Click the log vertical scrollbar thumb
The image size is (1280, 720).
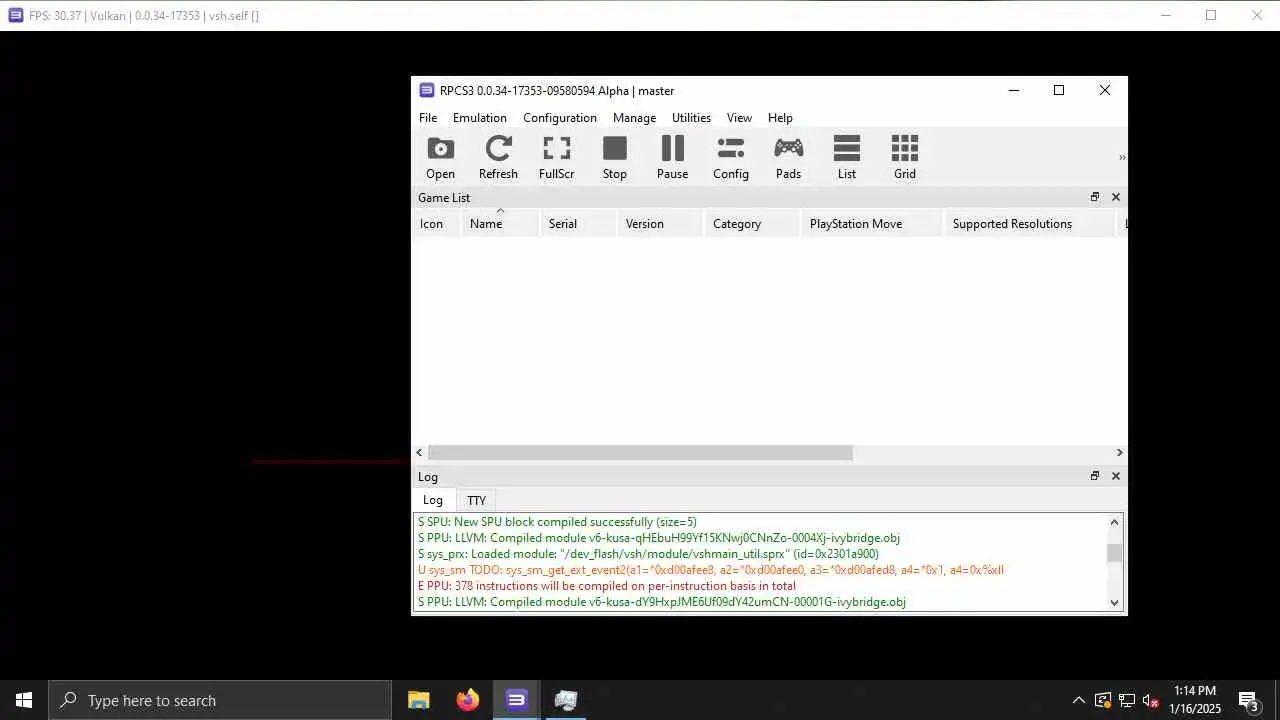coord(1114,553)
